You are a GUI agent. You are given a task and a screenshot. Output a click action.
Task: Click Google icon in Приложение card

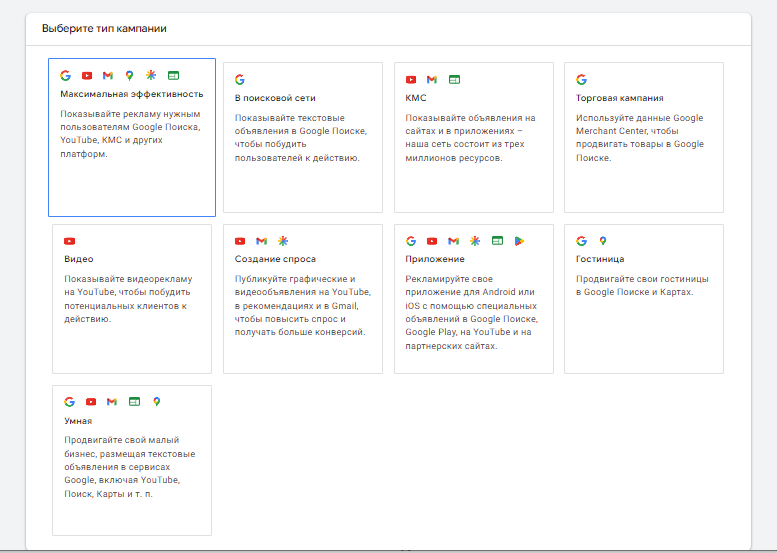(411, 241)
